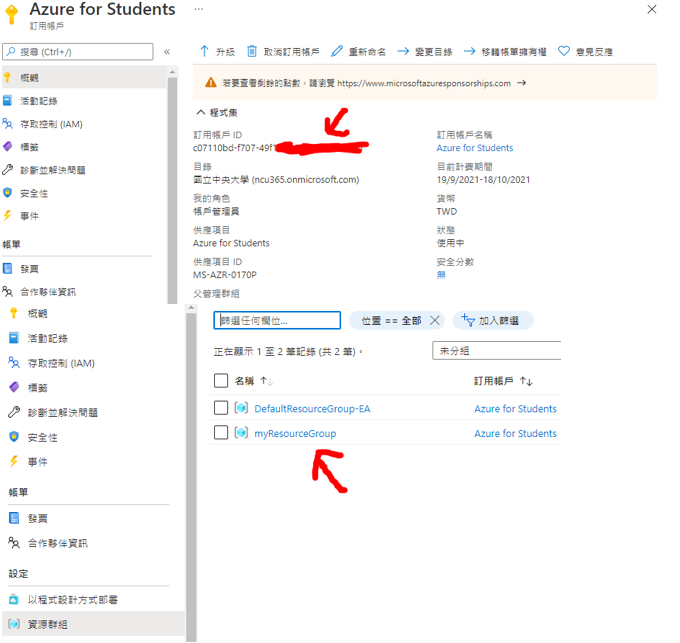Viewport: 680px width, 643px height.
Task: Click the upper sidebar vertical scrollbar
Action: pyautogui.click(x=172, y=190)
